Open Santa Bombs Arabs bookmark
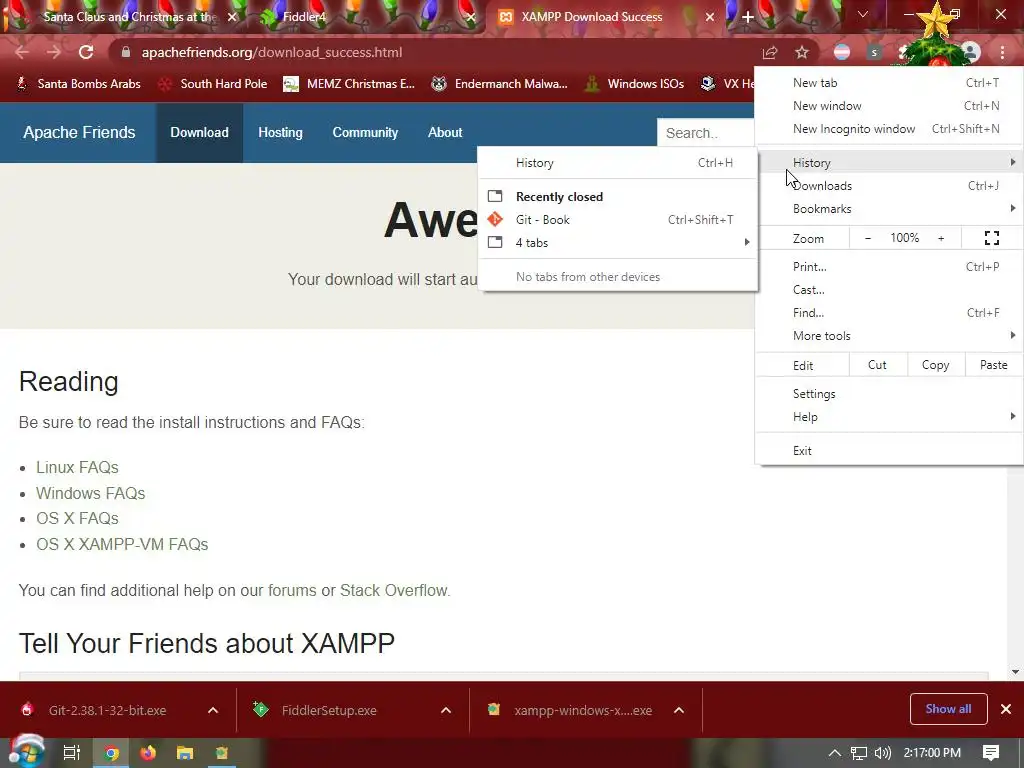Viewport: 1024px width, 768px height. point(78,84)
